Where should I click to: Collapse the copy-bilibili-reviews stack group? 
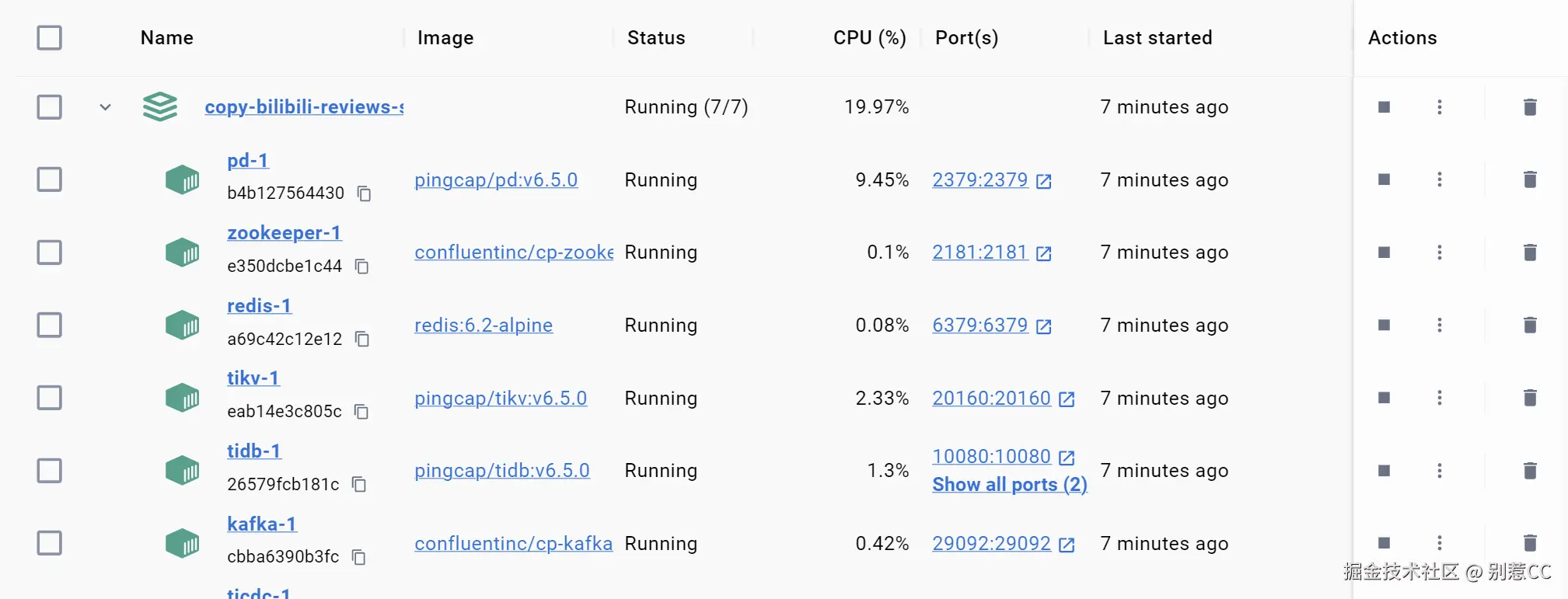pyautogui.click(x=106, y=106)
